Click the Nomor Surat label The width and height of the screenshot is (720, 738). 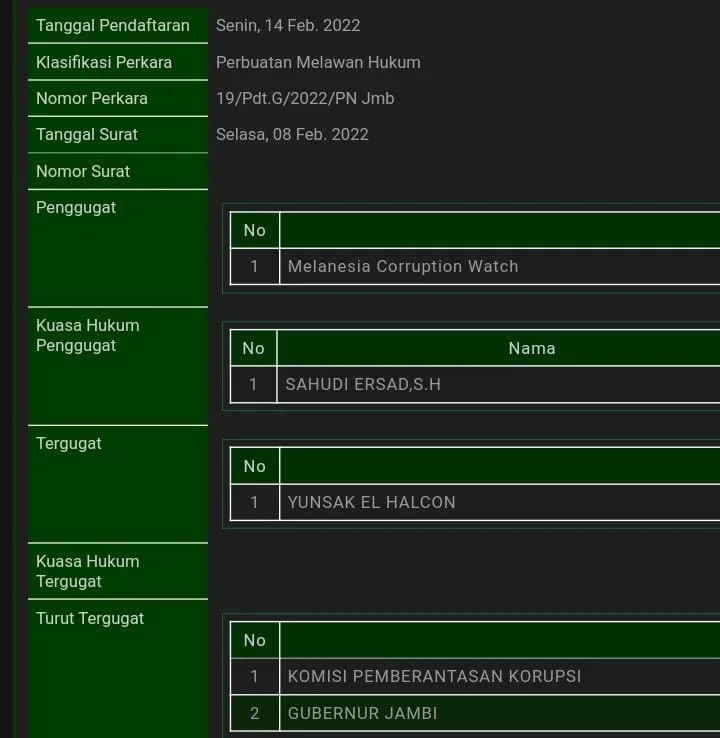(83, 171)
